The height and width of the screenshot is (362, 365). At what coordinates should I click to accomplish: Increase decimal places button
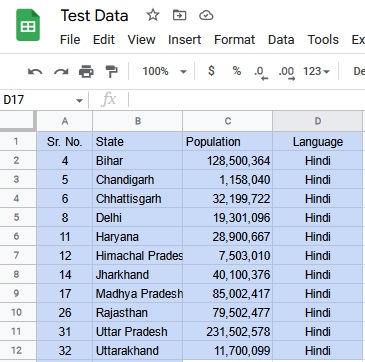point(287,73)
